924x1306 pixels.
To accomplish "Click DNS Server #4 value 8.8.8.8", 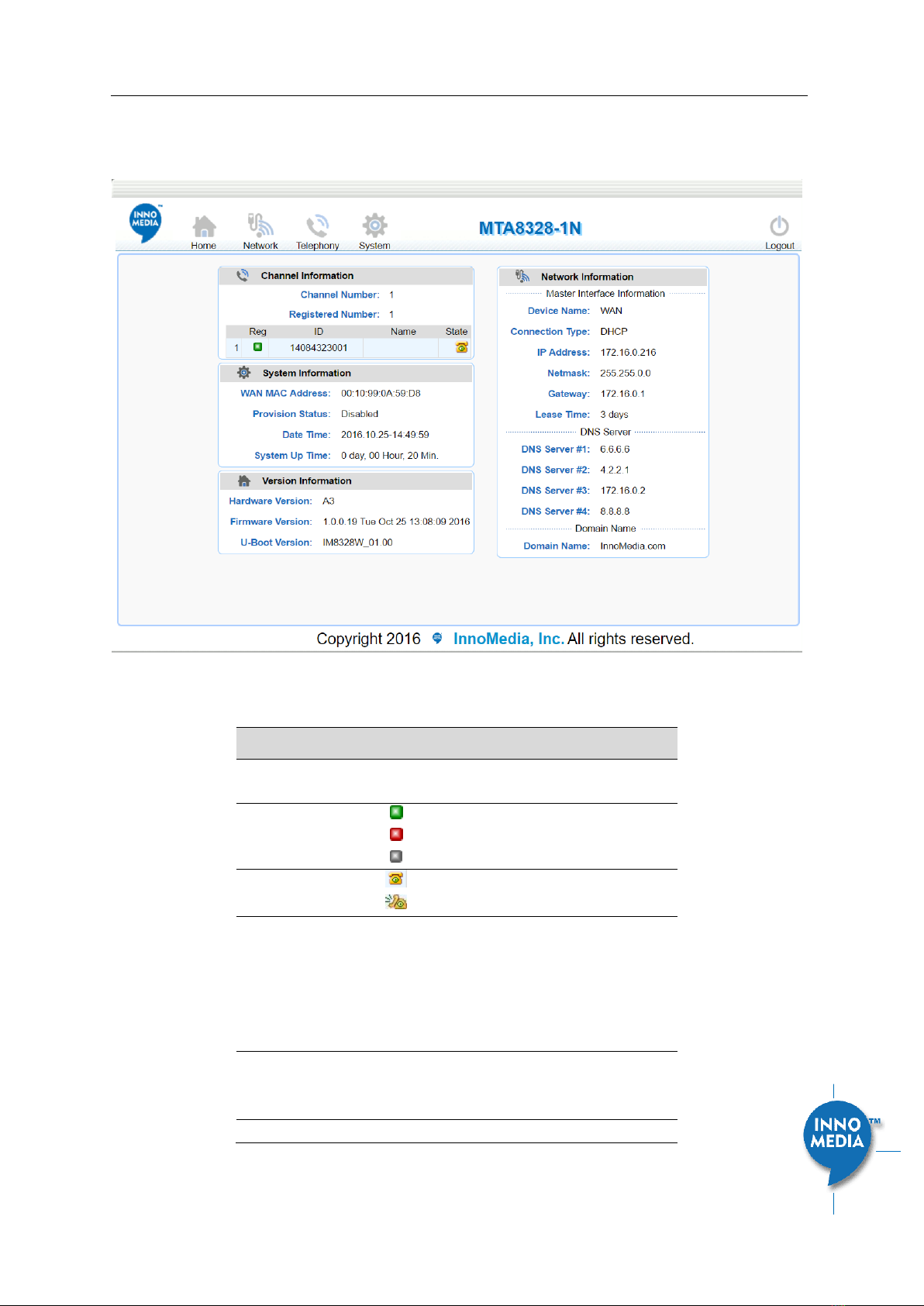I will coord(615,512).
